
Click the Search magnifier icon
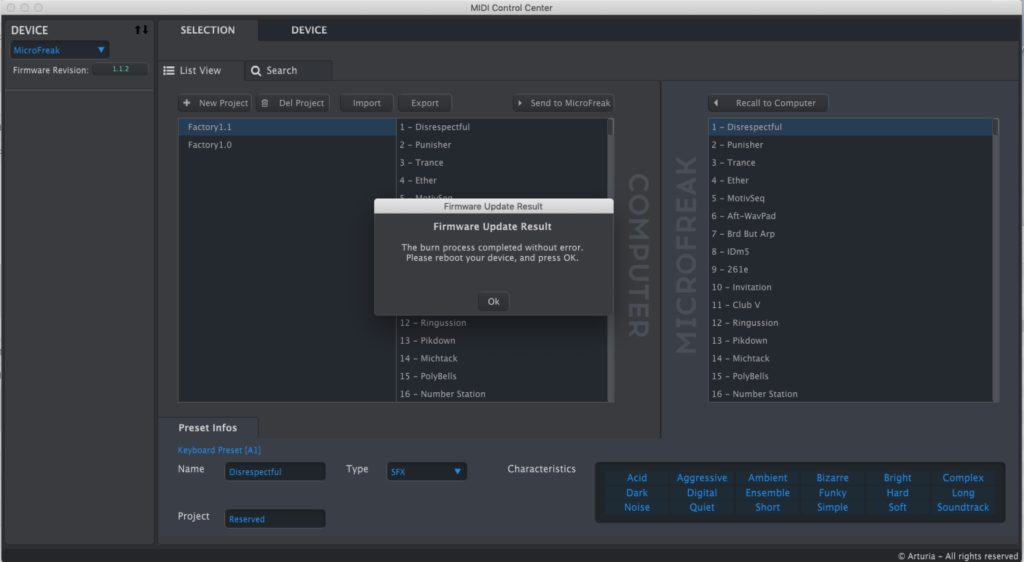click(x=256, y=70)
